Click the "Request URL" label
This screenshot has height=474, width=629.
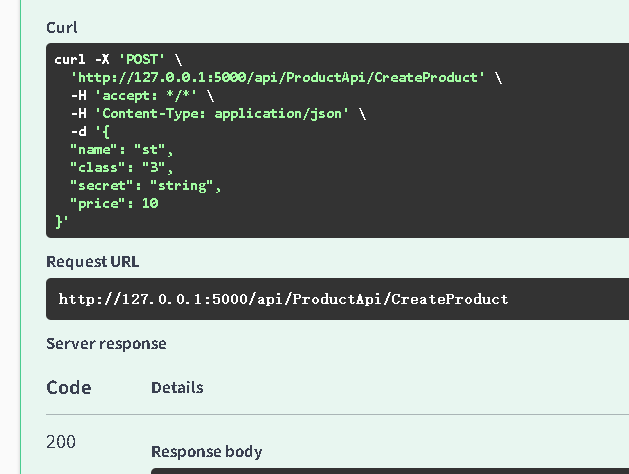[93, 262]
